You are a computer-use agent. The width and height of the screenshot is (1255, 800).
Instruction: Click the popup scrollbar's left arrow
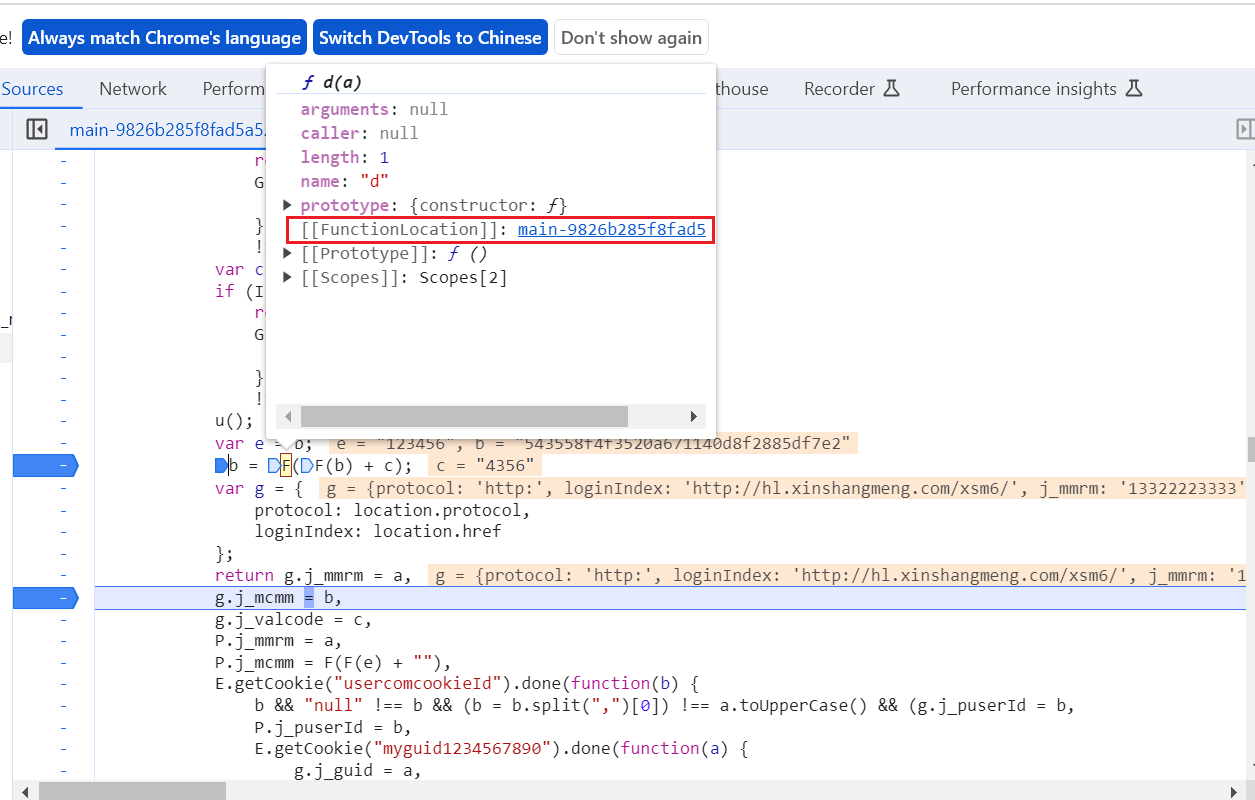point(286,416)
